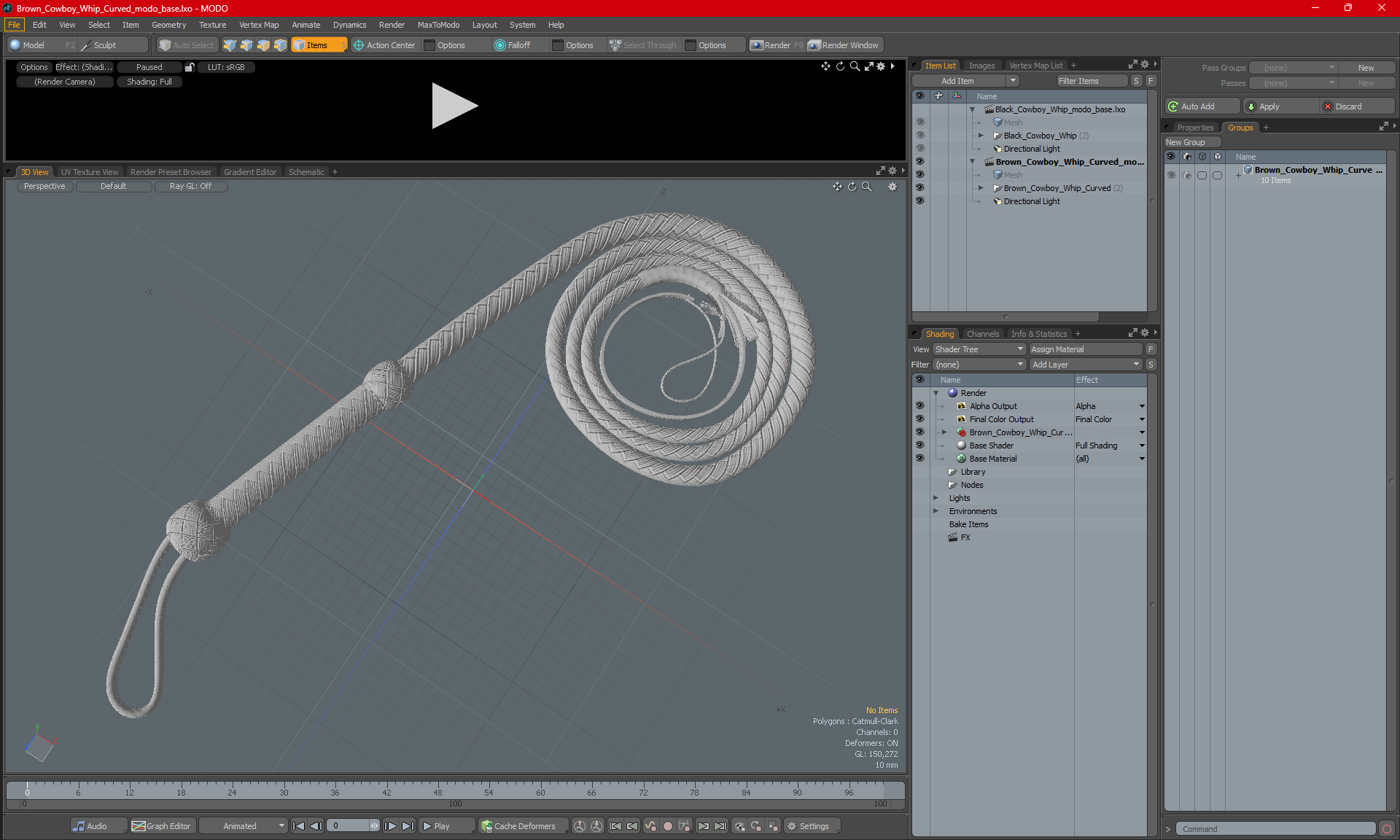Toggle visibility of Base Shader layer

[x=919, y=446]
